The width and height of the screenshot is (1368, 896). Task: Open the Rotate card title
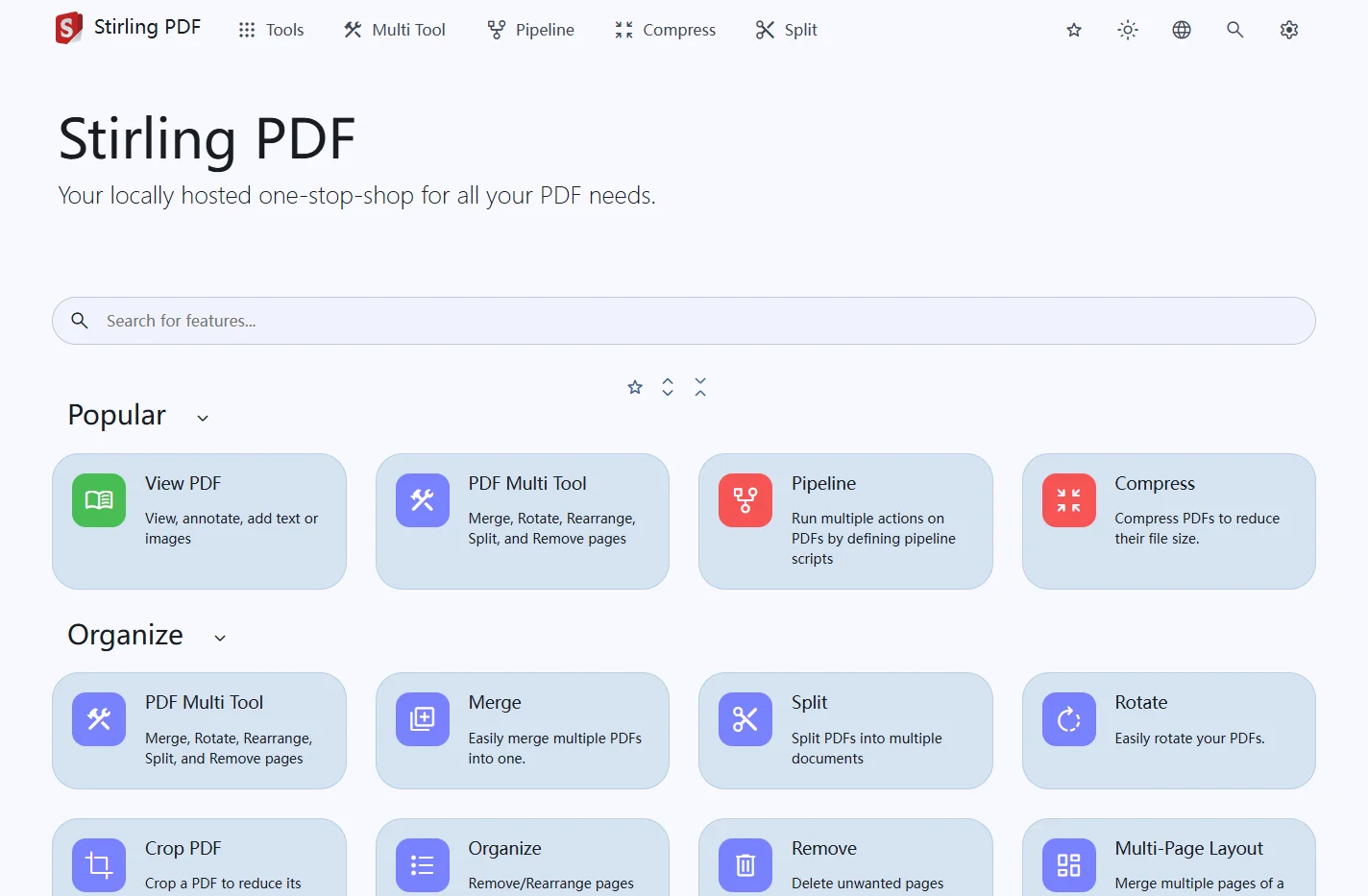(x=1141, y=702)
